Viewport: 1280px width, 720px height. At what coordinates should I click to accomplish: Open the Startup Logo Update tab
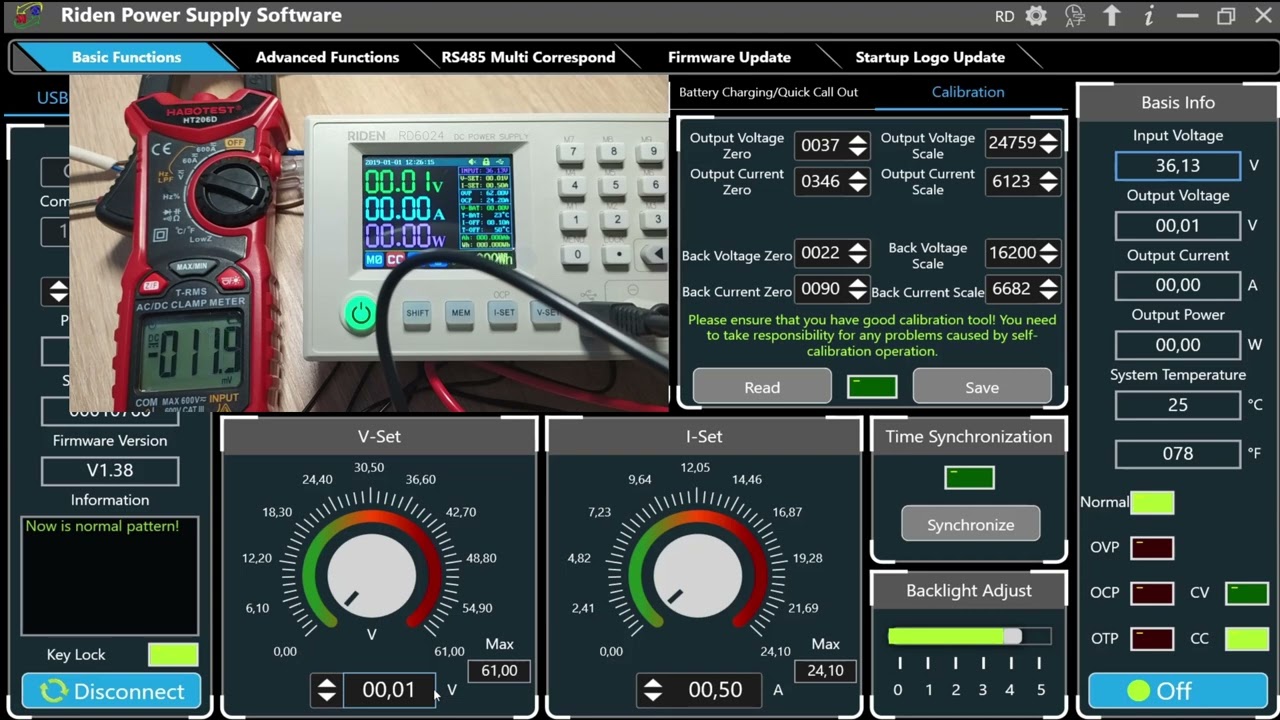(x=930, y=57)
